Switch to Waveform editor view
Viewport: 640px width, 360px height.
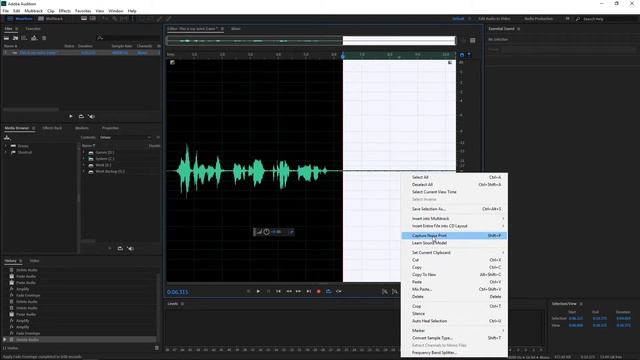(x=20, y=19)
